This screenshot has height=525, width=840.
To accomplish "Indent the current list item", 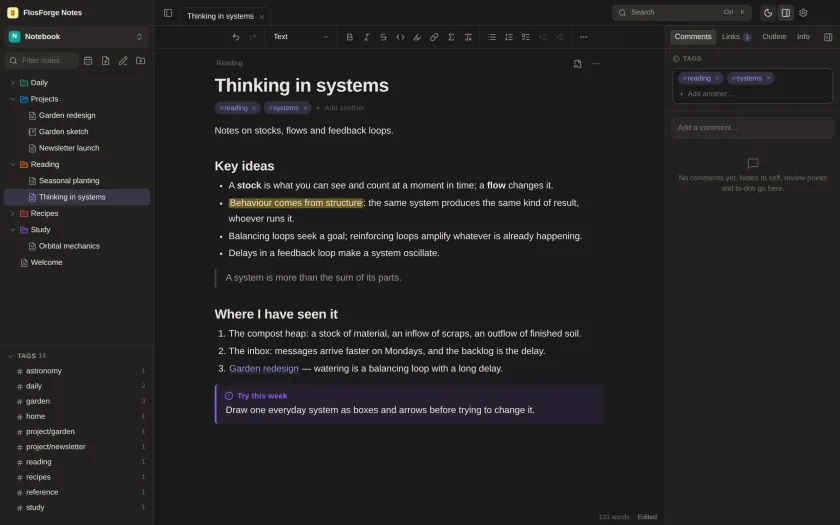I will (x=559, y=37).
